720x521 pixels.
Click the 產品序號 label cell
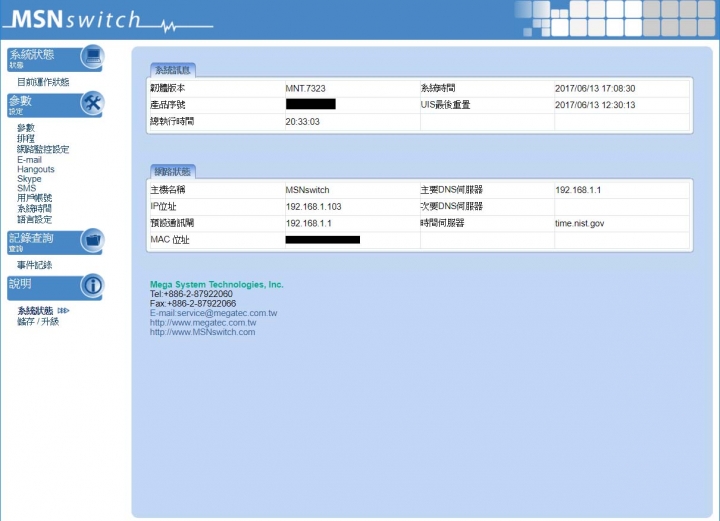click(x=216, y=105)
